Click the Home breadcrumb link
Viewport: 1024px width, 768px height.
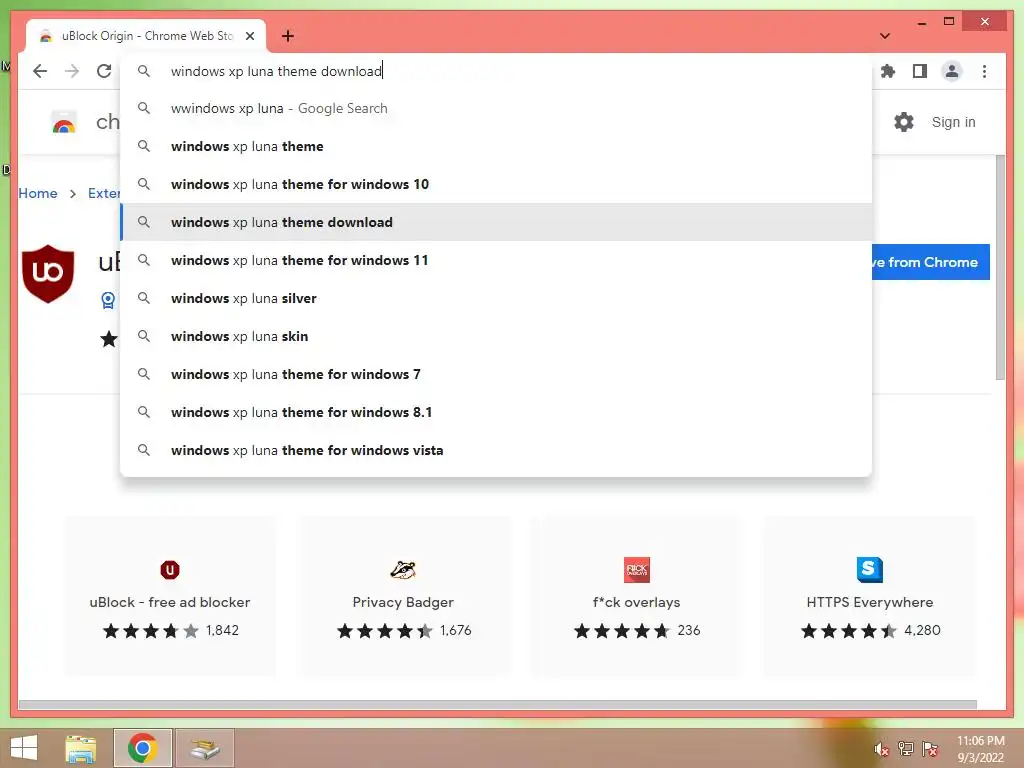pos(38,193)
